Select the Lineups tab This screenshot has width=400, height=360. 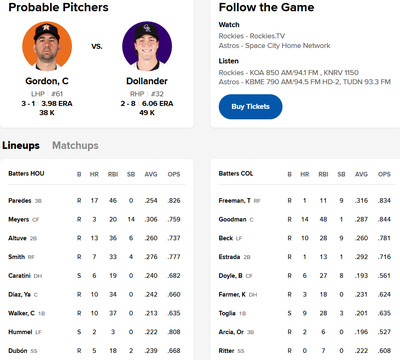(21, 145)
